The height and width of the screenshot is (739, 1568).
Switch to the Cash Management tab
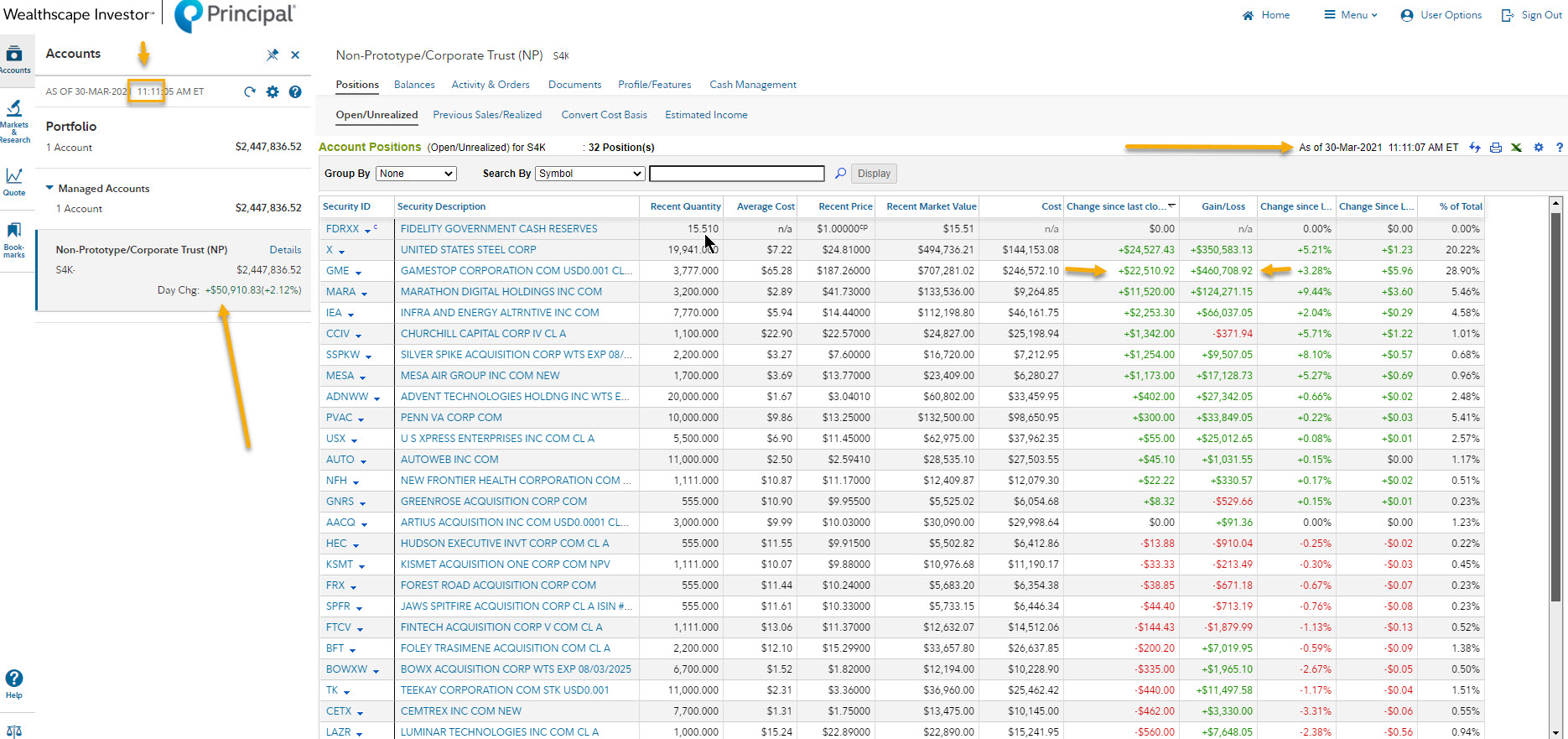click(753, 85)
